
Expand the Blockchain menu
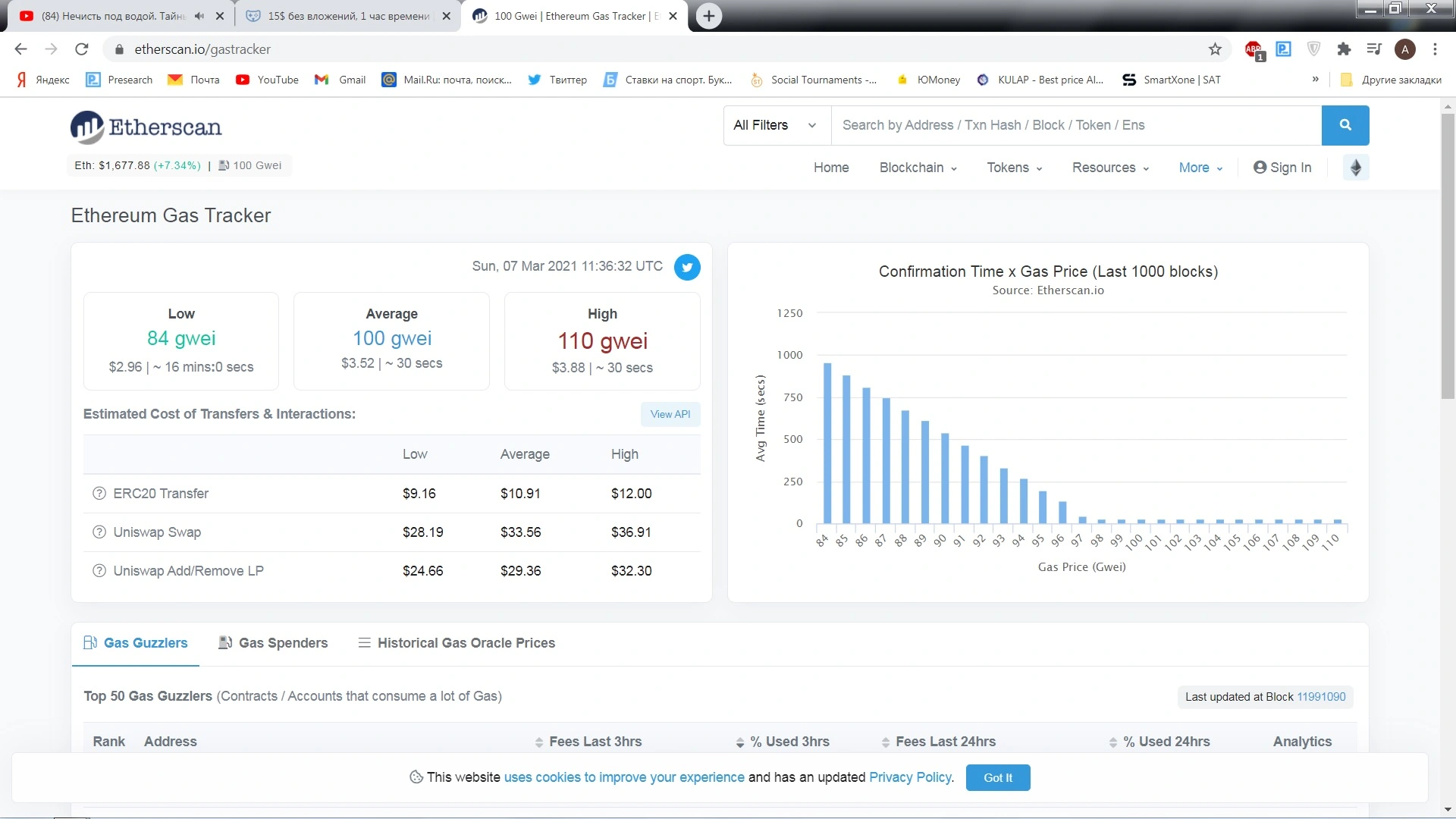tap(918, 168)
